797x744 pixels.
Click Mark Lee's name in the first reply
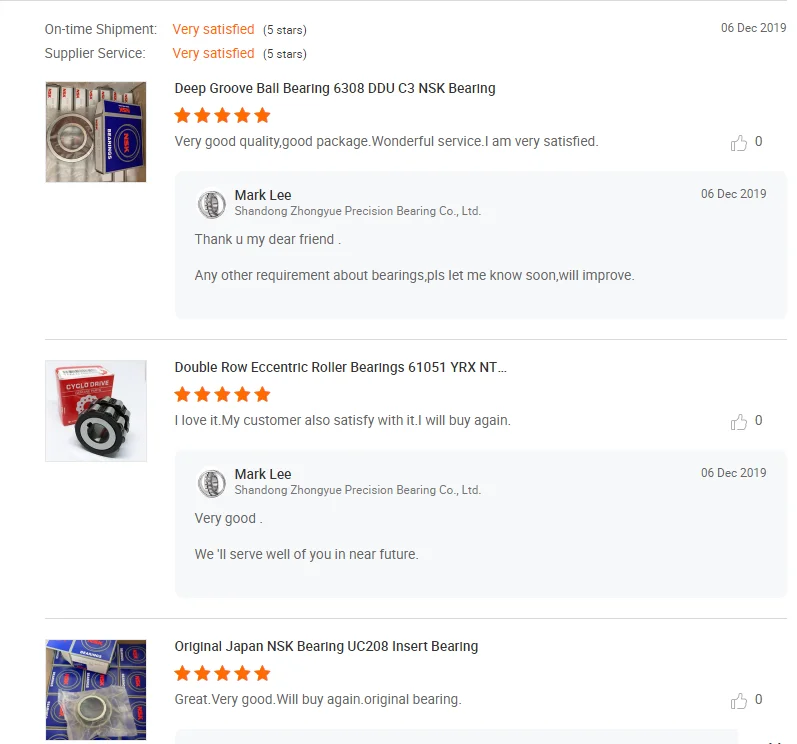tap(263, 195)
